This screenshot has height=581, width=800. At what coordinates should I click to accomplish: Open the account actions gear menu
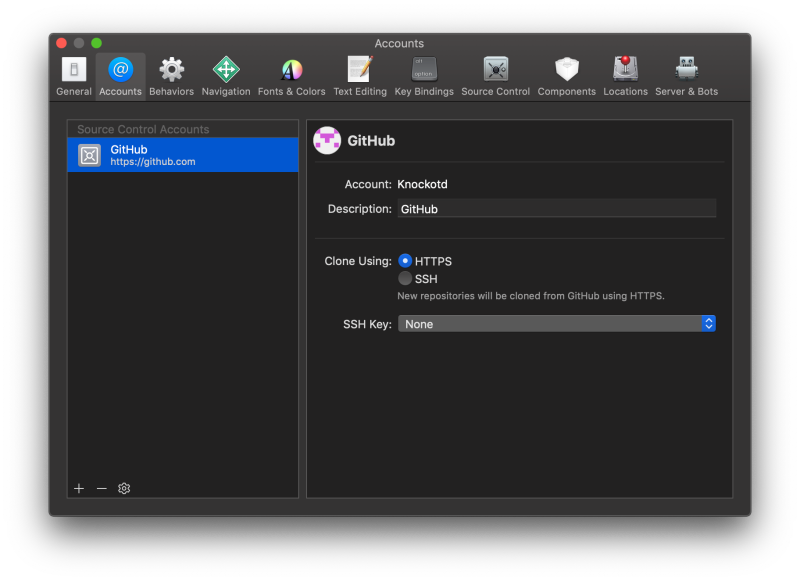(124, 488)
